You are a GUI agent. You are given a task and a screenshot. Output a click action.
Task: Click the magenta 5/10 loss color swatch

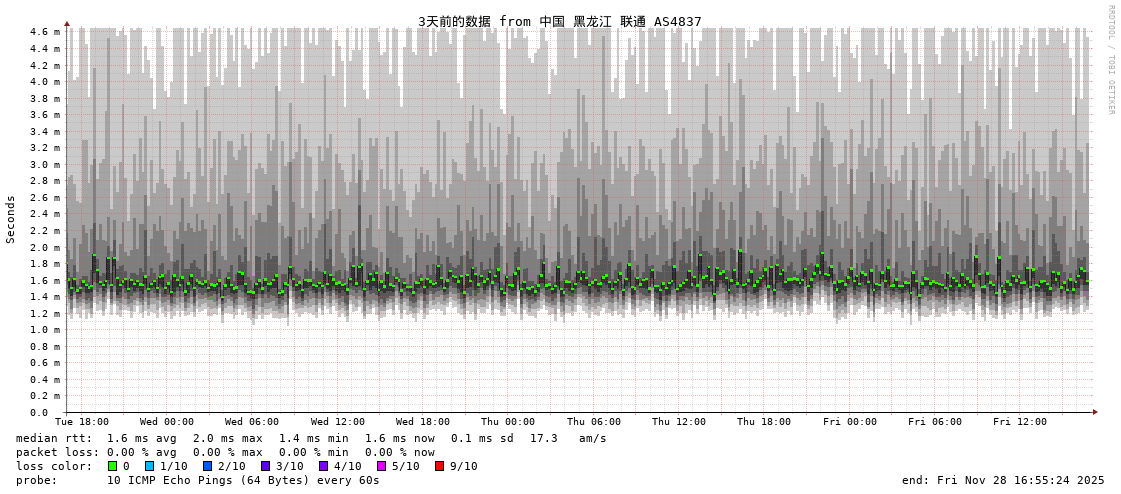[x=381, y=466]
